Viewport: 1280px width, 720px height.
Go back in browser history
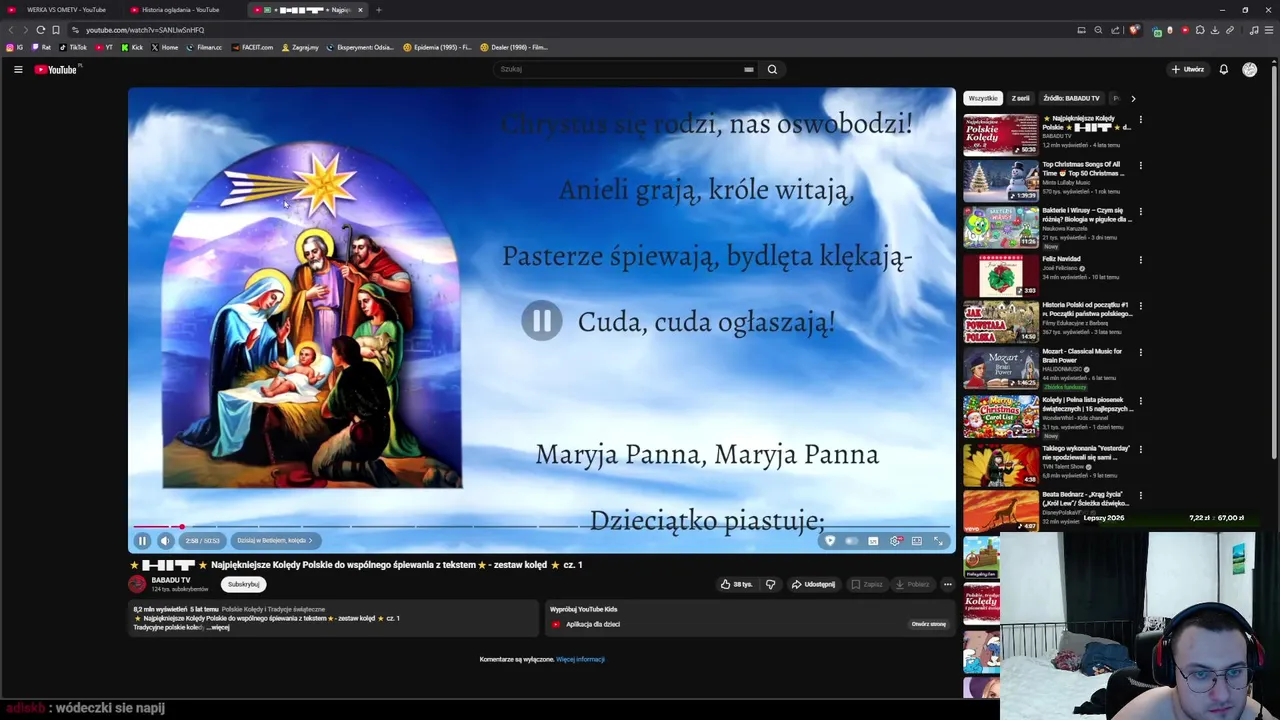tap(11, 30)
